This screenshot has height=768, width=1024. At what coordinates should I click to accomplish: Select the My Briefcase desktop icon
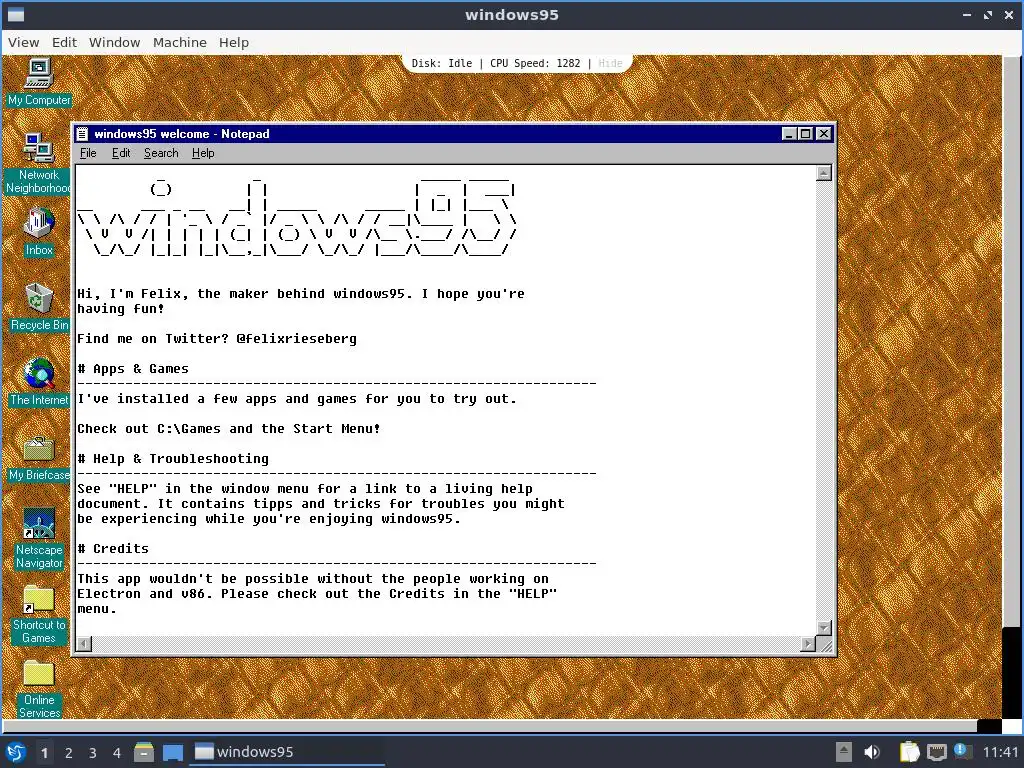pyautogui.click(x=39, y=457)
